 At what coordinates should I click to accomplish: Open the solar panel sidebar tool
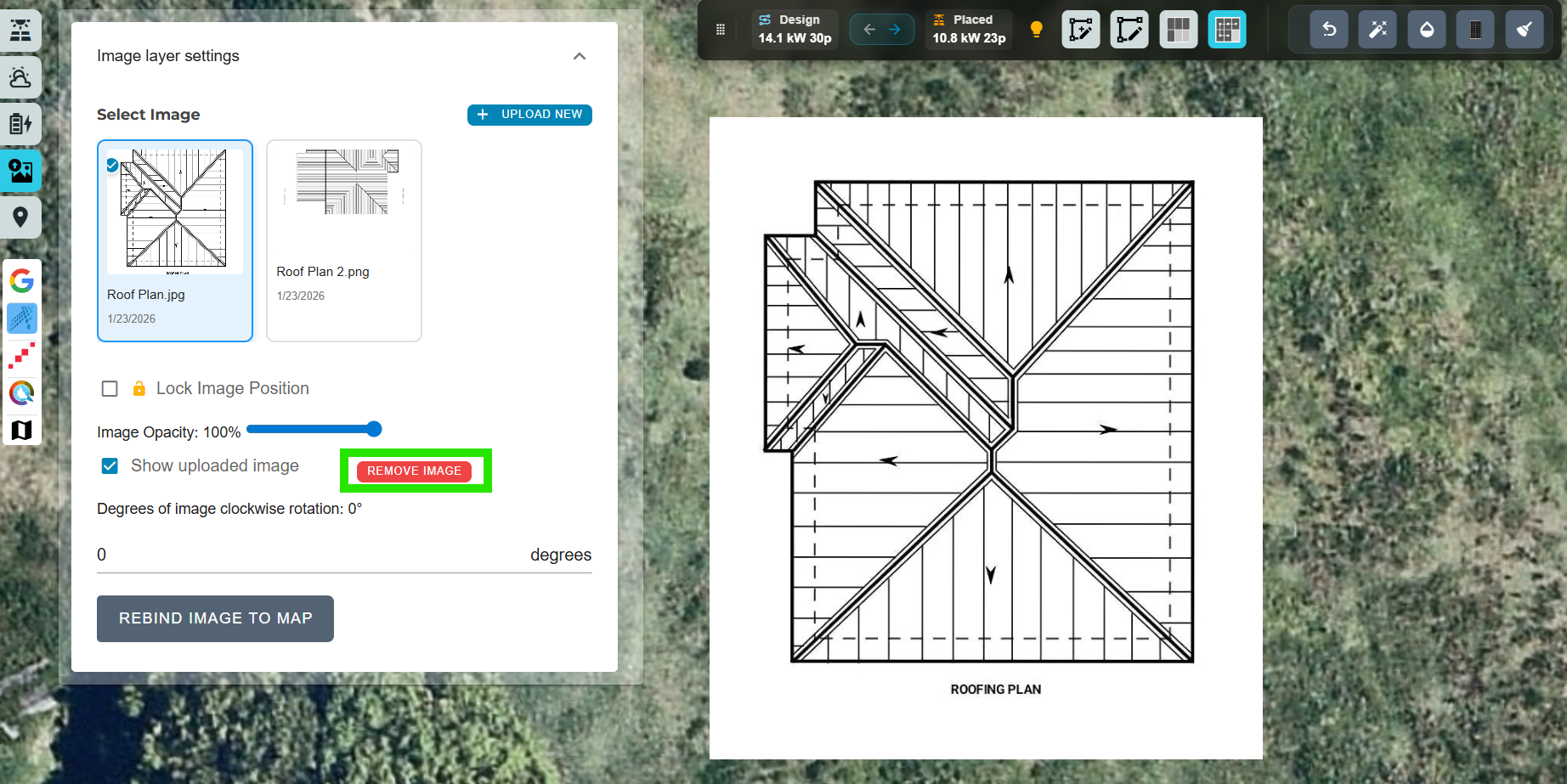[x=20, y=30]
